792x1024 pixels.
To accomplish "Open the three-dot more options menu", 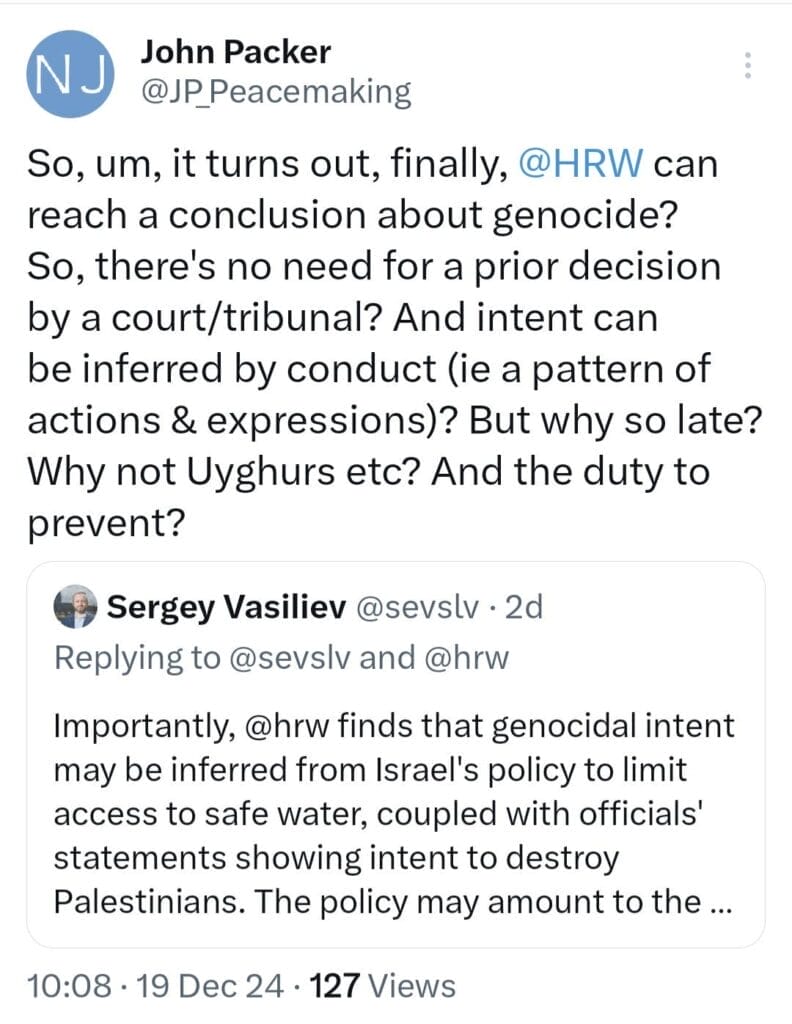I will (x=747, y=64).
